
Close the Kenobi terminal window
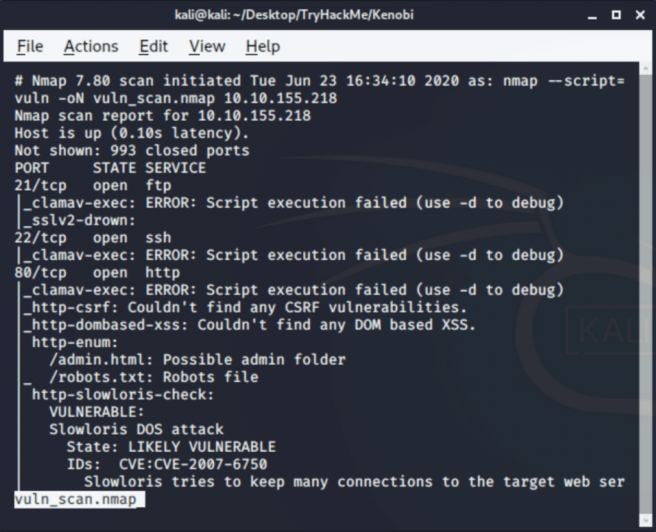click(x=639, y=15)
